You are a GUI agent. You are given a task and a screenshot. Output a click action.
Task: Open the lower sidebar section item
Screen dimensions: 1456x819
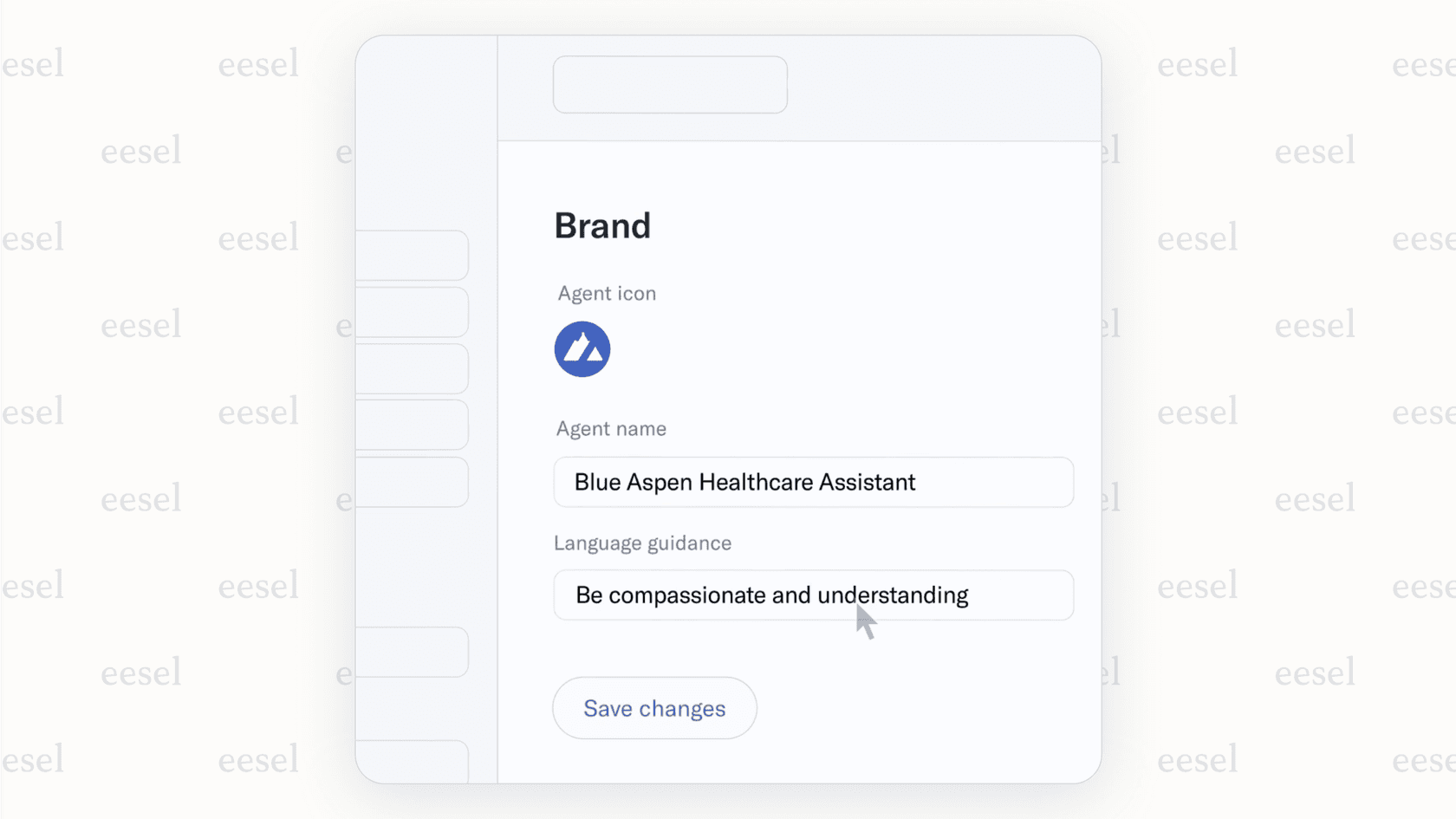click(x=414, y=653)
